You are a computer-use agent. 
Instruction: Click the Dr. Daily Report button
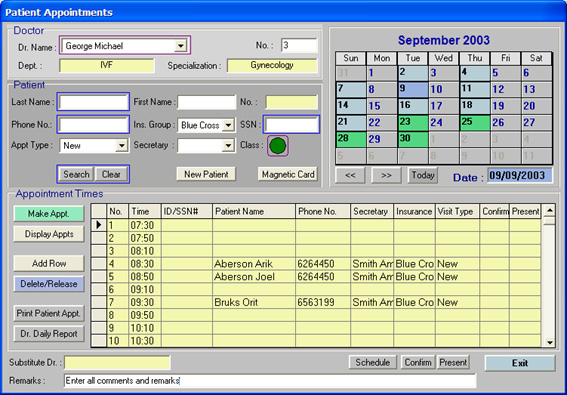(x=49, y=334)
